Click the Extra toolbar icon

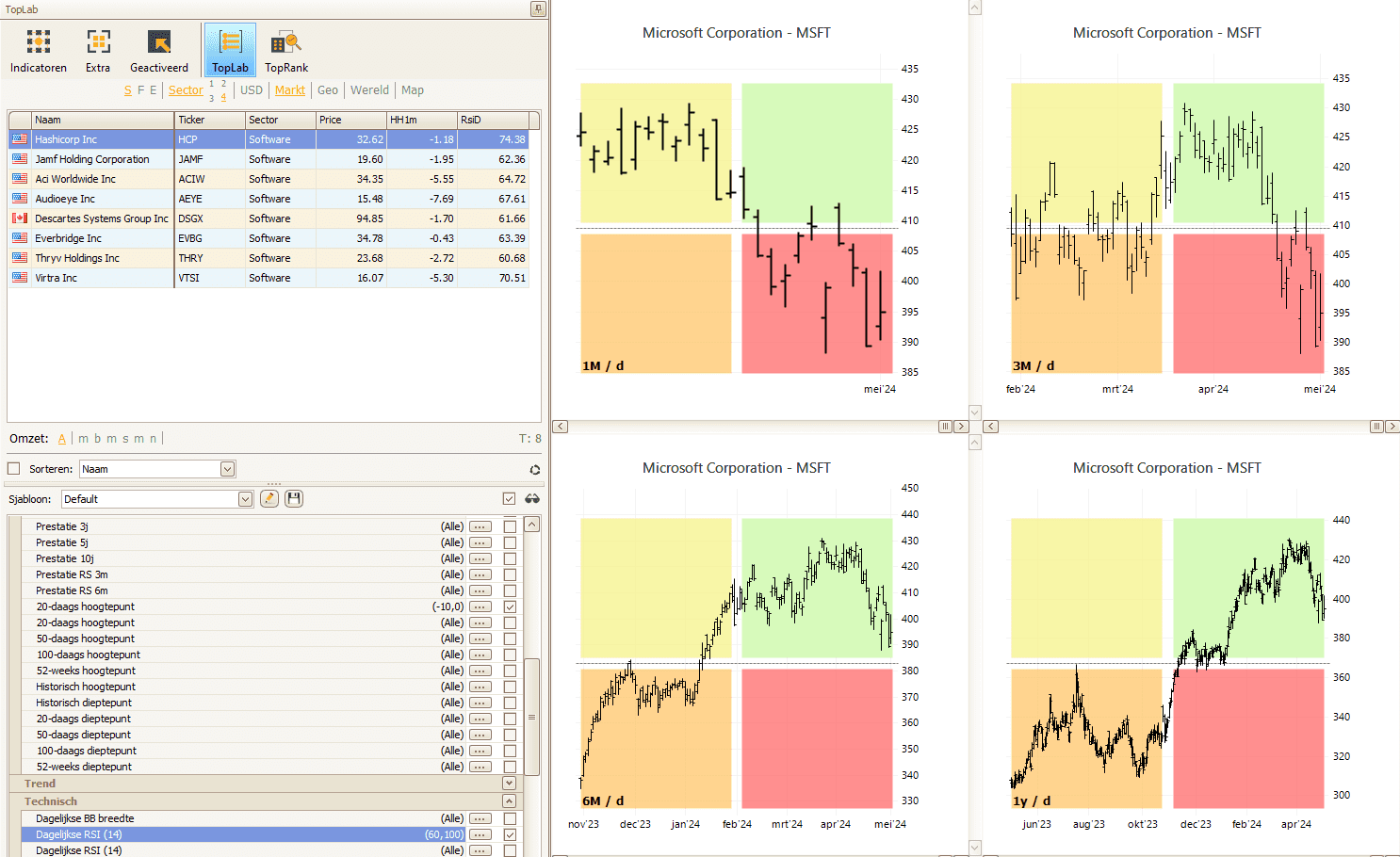pyautogui.click(x=98, y=51)
